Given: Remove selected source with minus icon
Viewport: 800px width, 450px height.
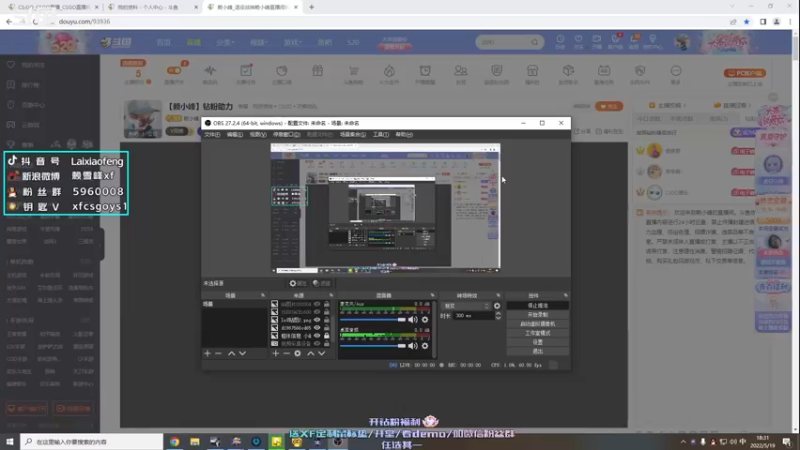Looking at the screenshot, I should click(286, 353).
